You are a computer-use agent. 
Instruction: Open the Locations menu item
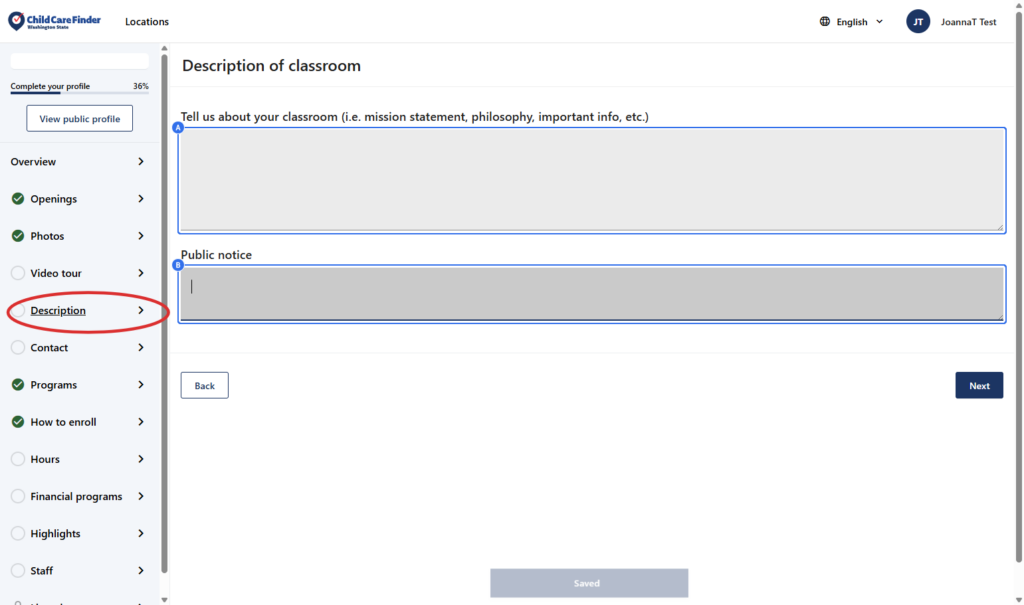coord(147,22)
